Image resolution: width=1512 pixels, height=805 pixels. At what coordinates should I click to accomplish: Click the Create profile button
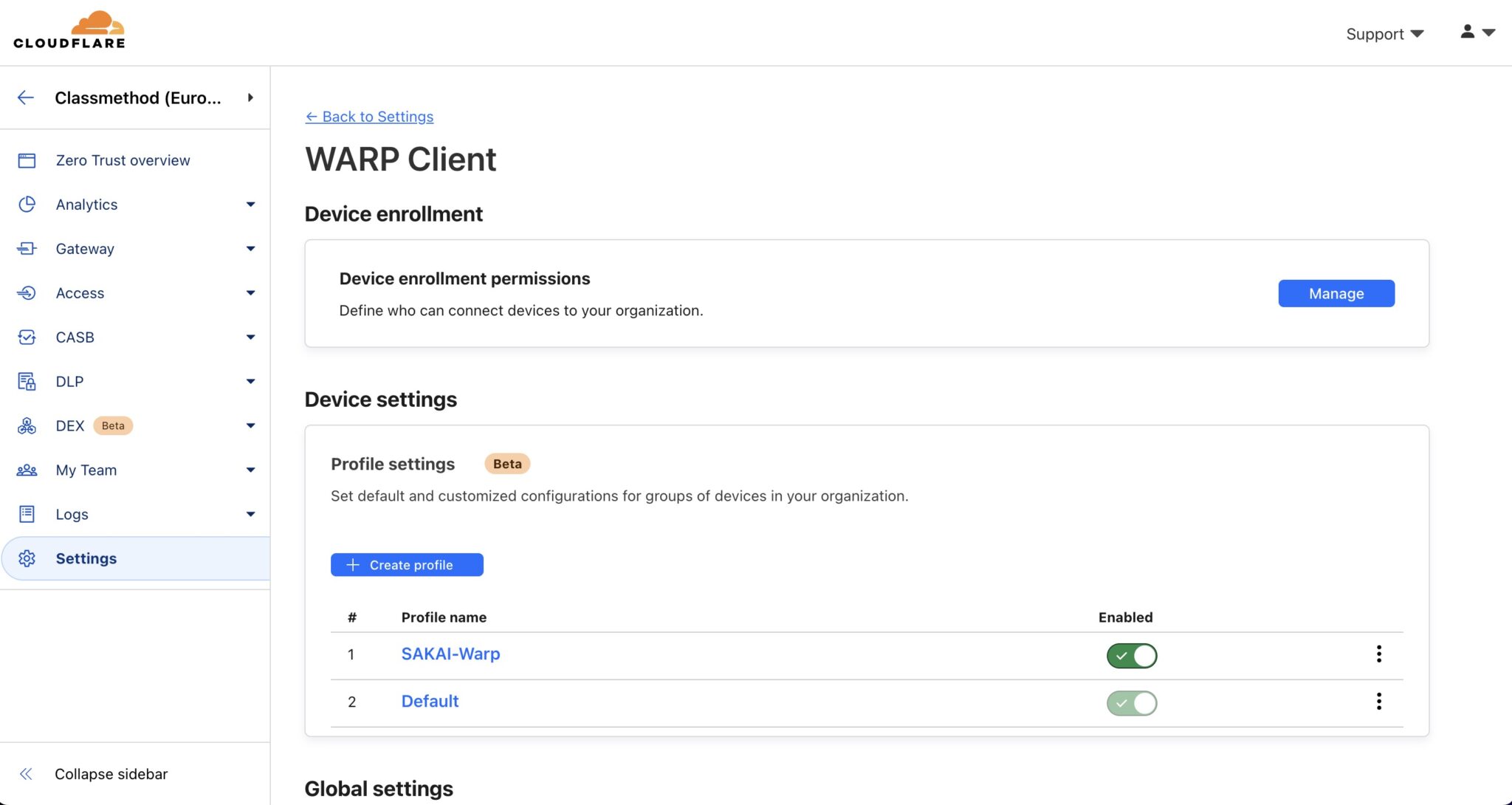pyautogui.click(x=407, y=565)
